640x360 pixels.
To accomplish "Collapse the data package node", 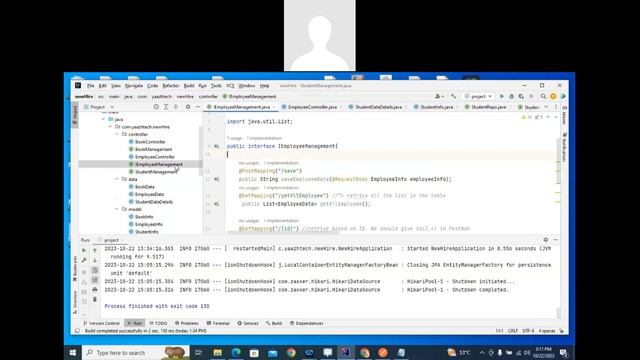I will [117, 179].
